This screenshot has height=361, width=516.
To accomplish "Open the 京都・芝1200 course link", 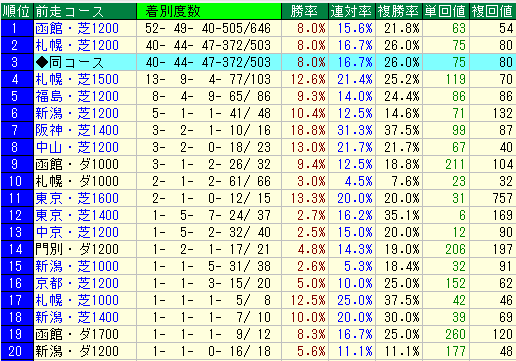I will [x=77, y=283].
